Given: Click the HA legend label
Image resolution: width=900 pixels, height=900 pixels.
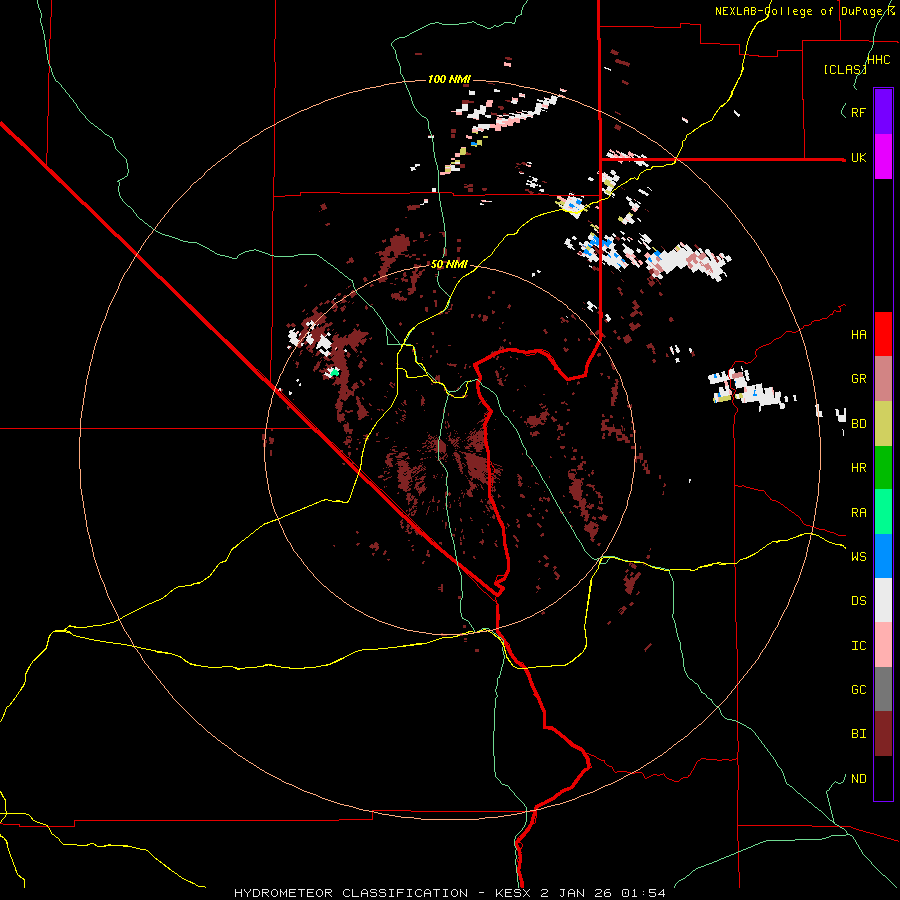Looking at the screenshot, I should click(858, 334).
